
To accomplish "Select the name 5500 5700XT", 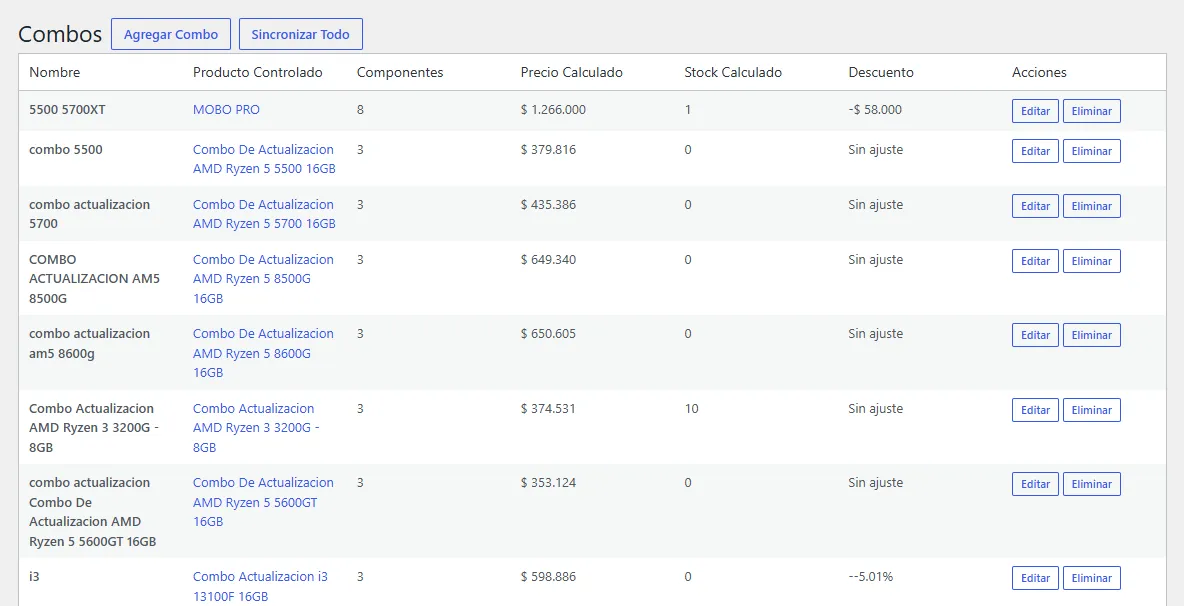I will pos(67,109).
